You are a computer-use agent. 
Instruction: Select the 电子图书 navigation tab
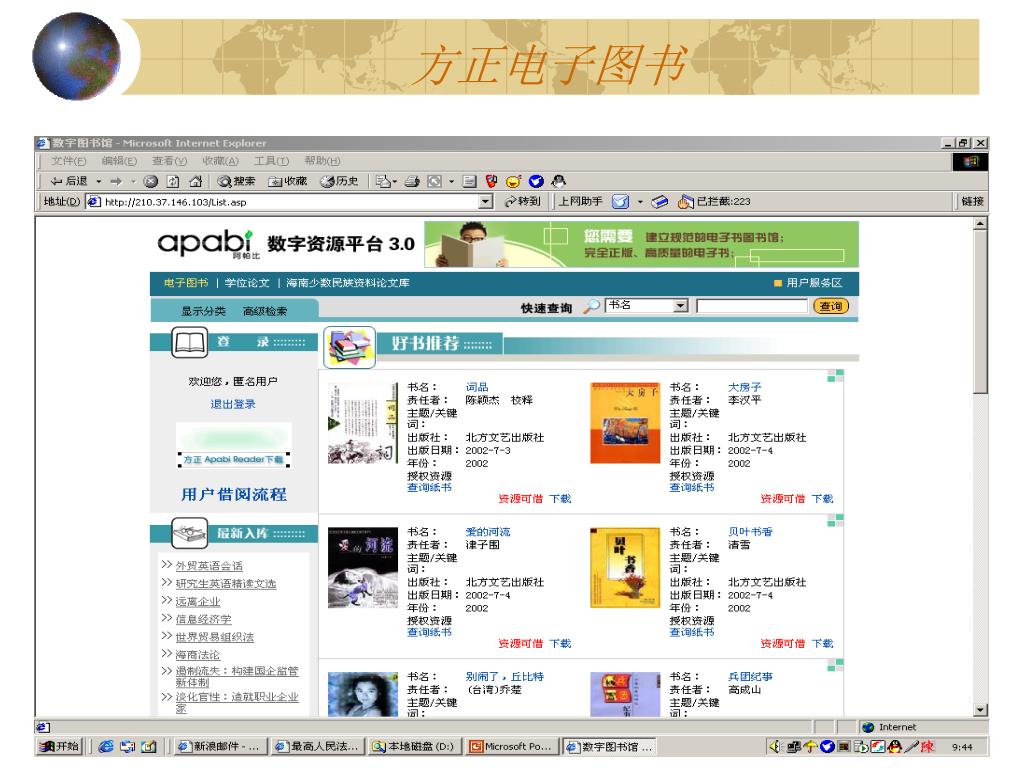[185, 283]
